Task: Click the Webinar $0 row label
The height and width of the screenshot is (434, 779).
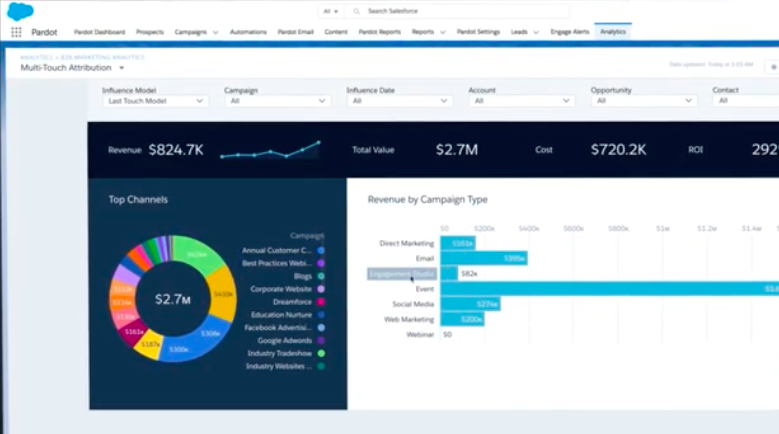Action: tap(420, 335)
